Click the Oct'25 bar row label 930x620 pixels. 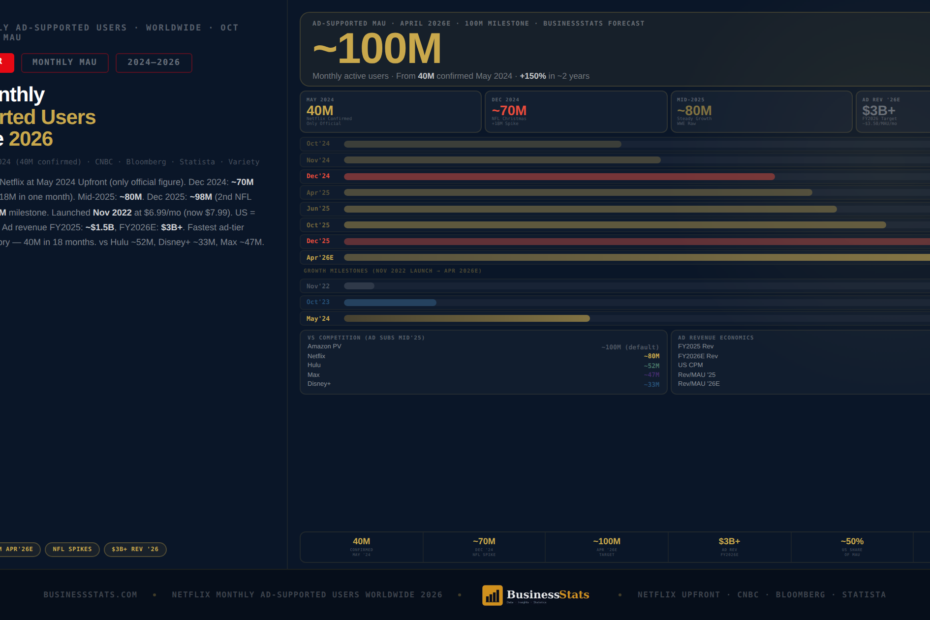[x=318, y=225]
